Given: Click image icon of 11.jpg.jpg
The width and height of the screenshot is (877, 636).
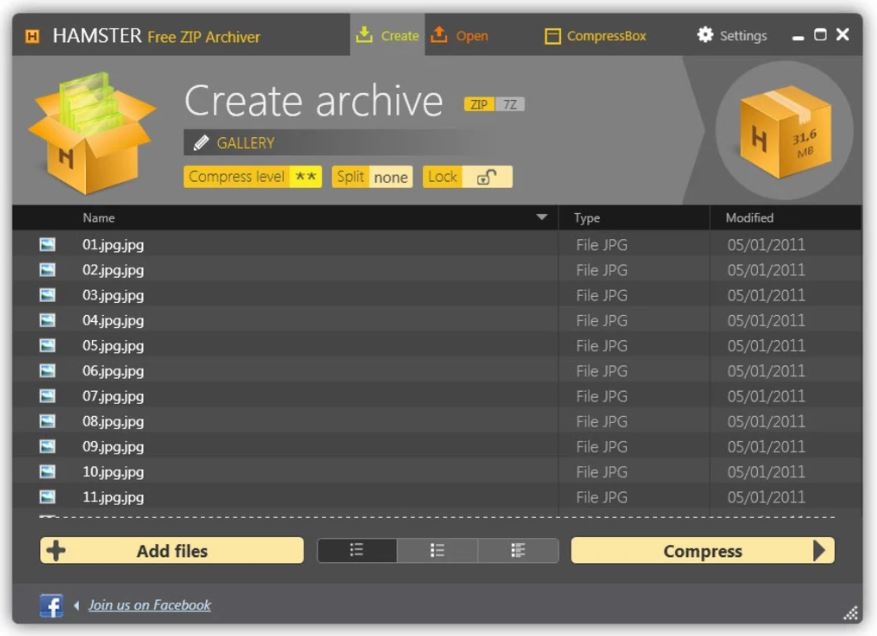Looking at the screenshot, I should click(x=48, y=497).
